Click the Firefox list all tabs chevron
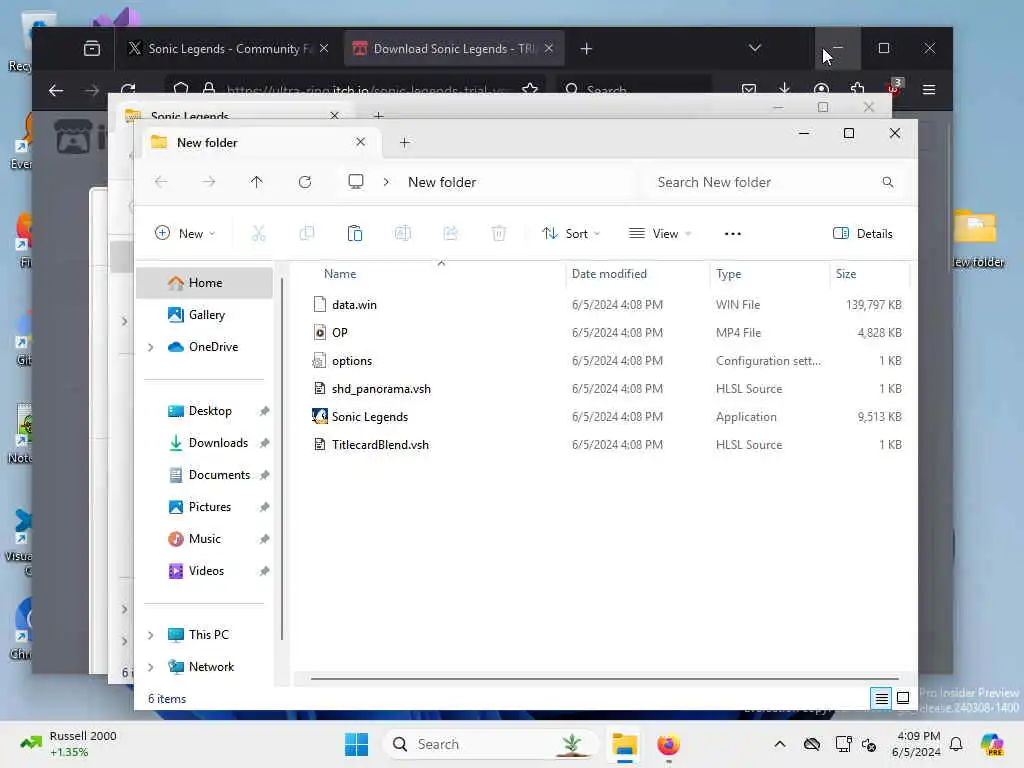Screen dimensions: 1024x768 754,48
